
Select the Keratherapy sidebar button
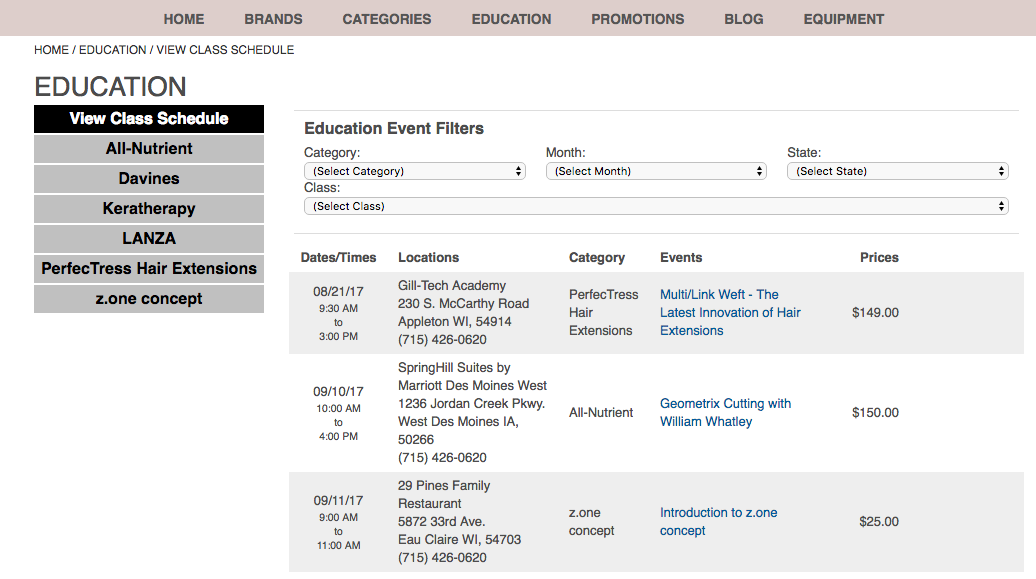tap(149, 209)
